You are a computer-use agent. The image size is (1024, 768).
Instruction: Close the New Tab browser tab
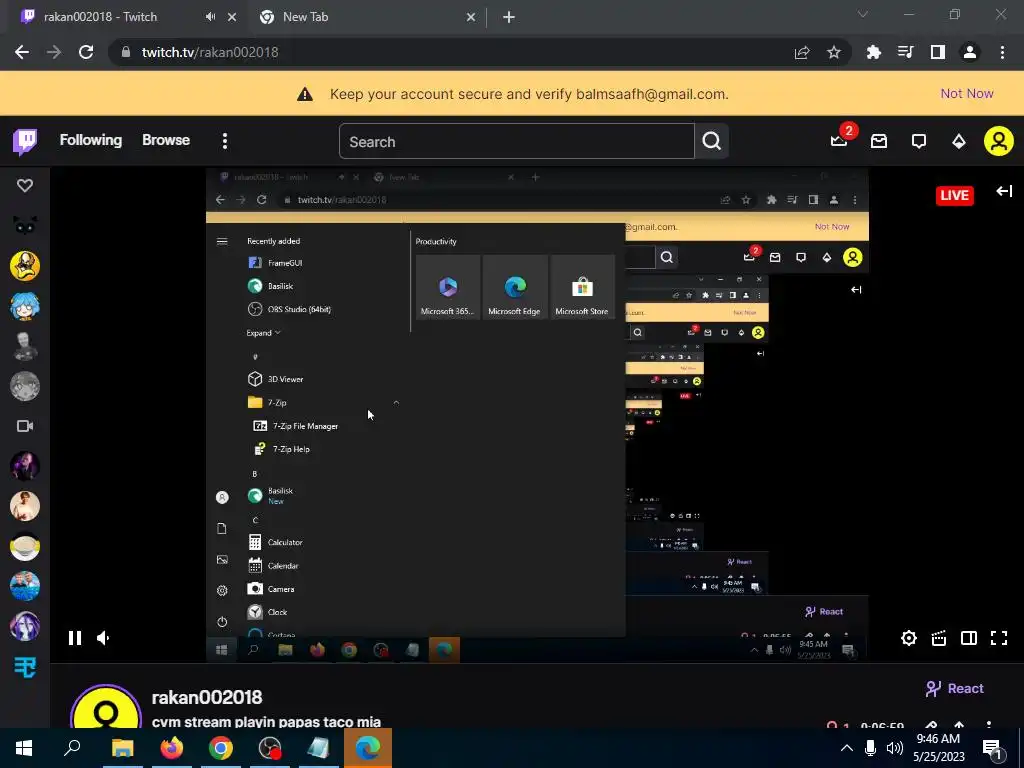(x=471, y=17)
